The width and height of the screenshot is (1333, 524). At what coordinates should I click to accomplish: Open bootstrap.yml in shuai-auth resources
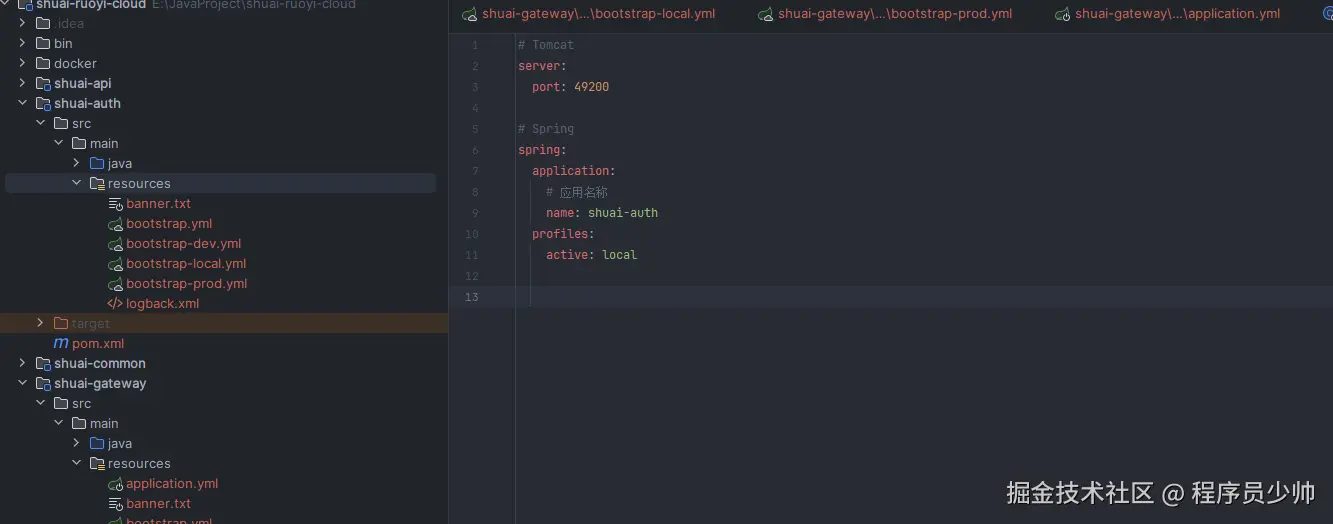pyautogui.click(x=168, y=224)
